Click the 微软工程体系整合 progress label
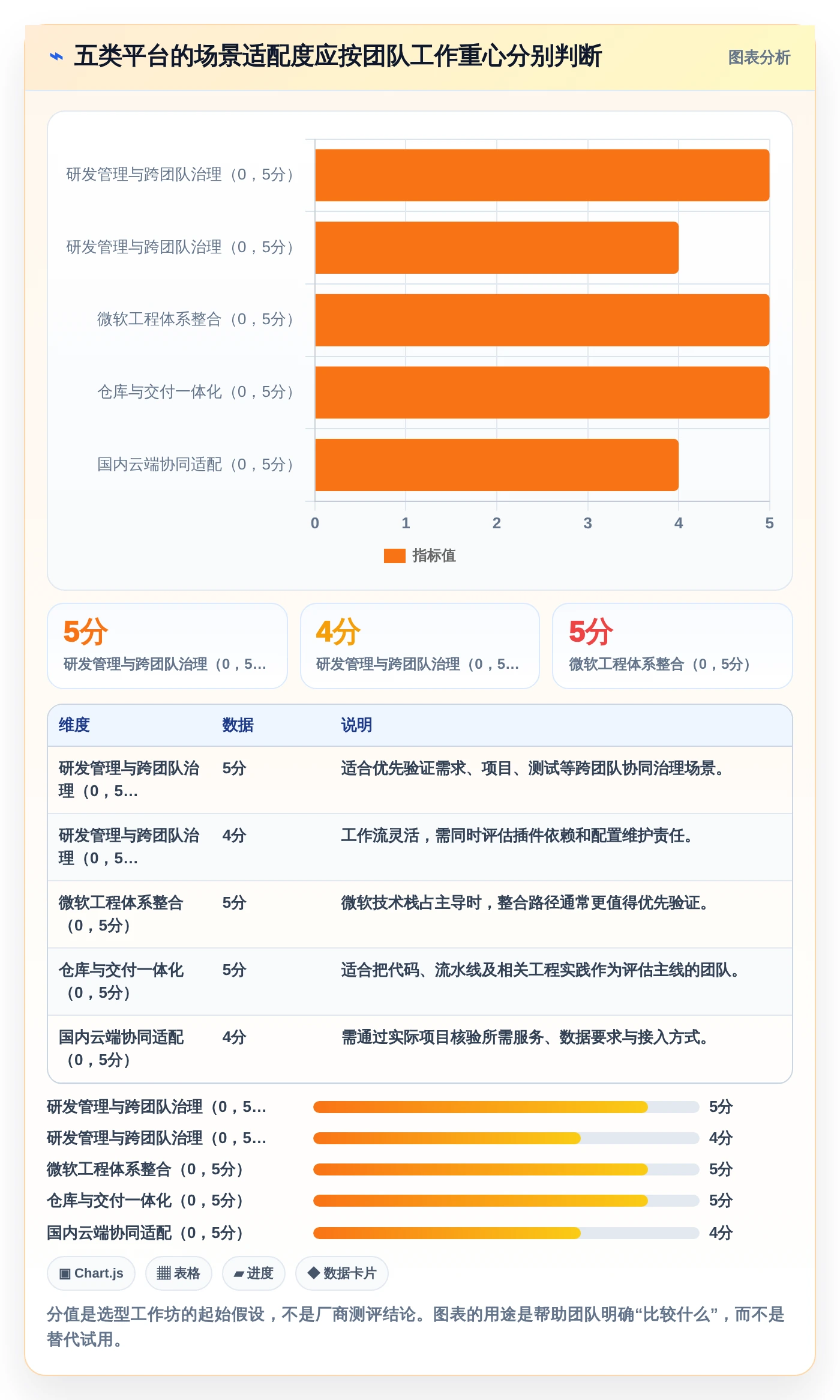This screenshot has height=1400, width=840. coord(146,1169)
